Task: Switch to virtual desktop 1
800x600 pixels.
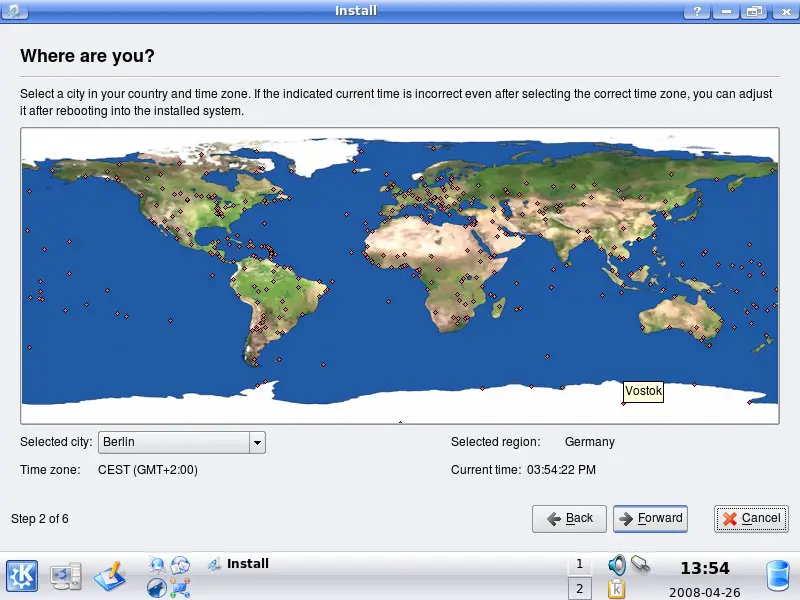Action: point(579,564)
